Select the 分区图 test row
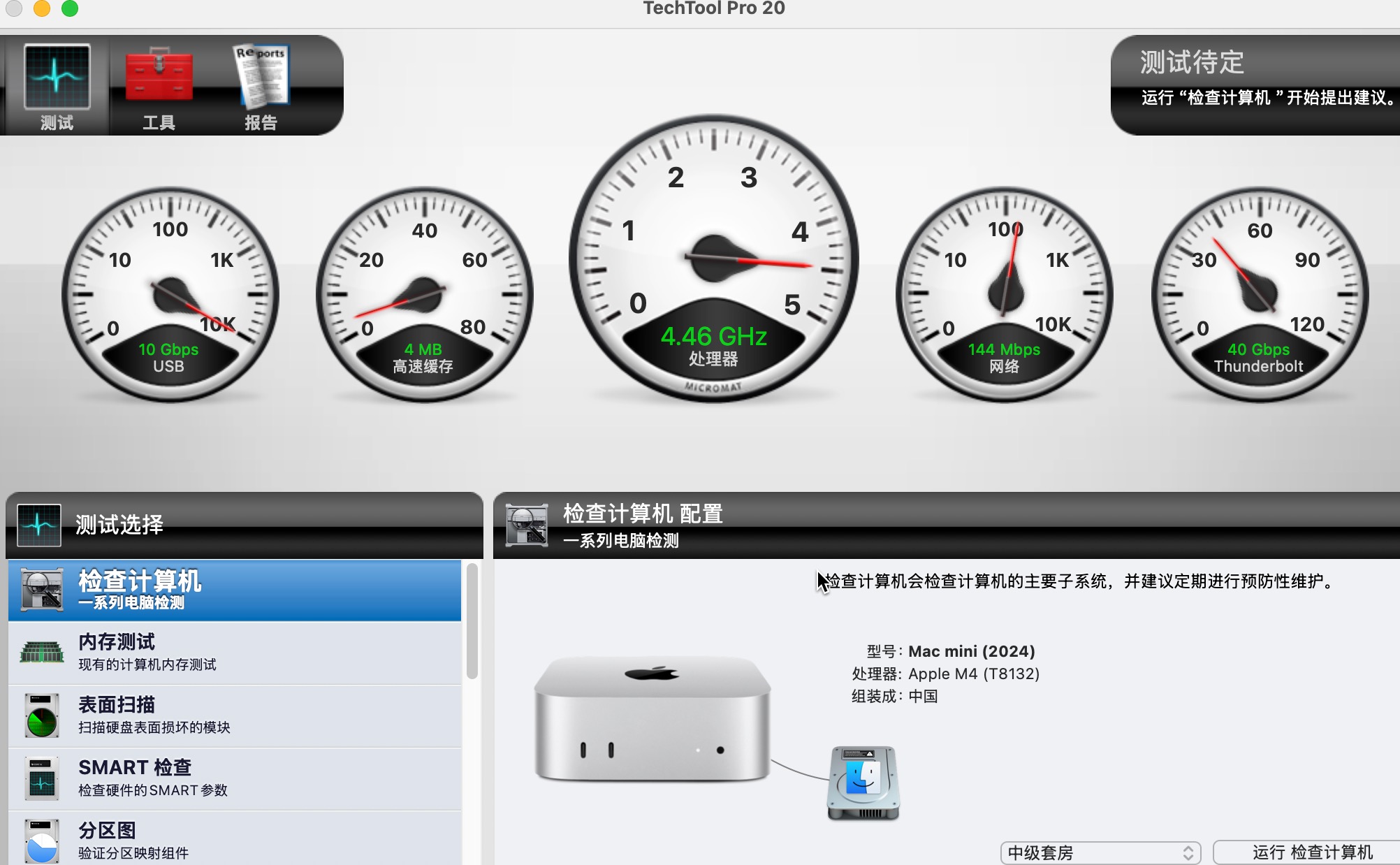1400x865 pixels. pos(235,838)
